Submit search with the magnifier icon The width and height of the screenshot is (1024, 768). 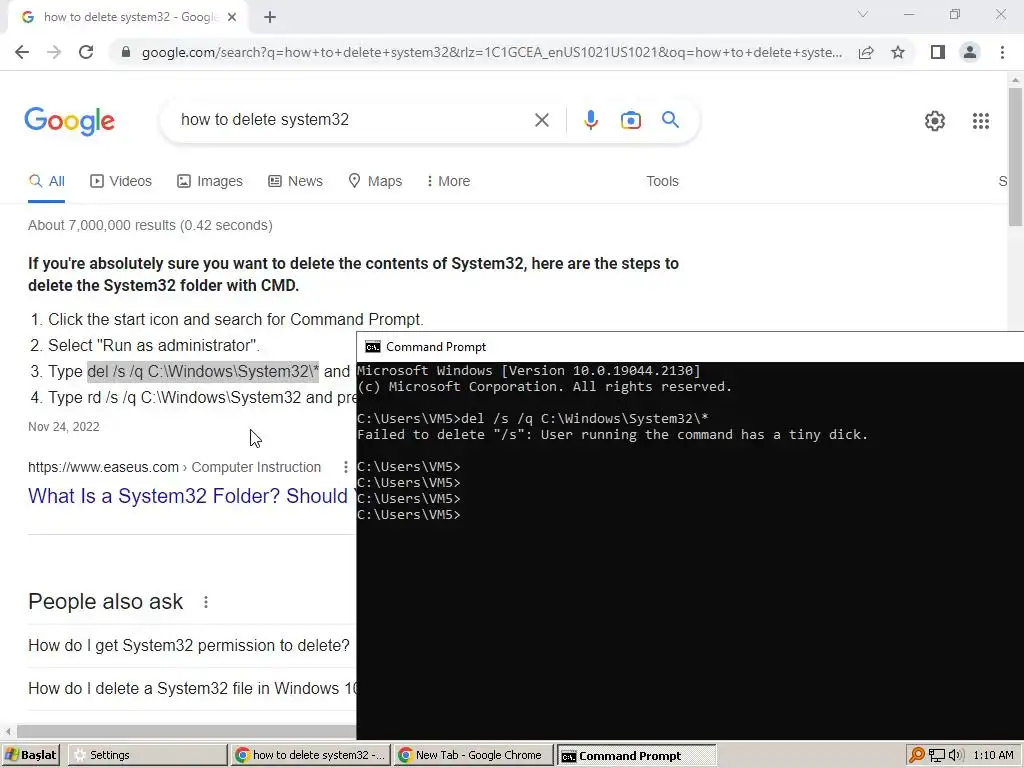coord(671,120)
